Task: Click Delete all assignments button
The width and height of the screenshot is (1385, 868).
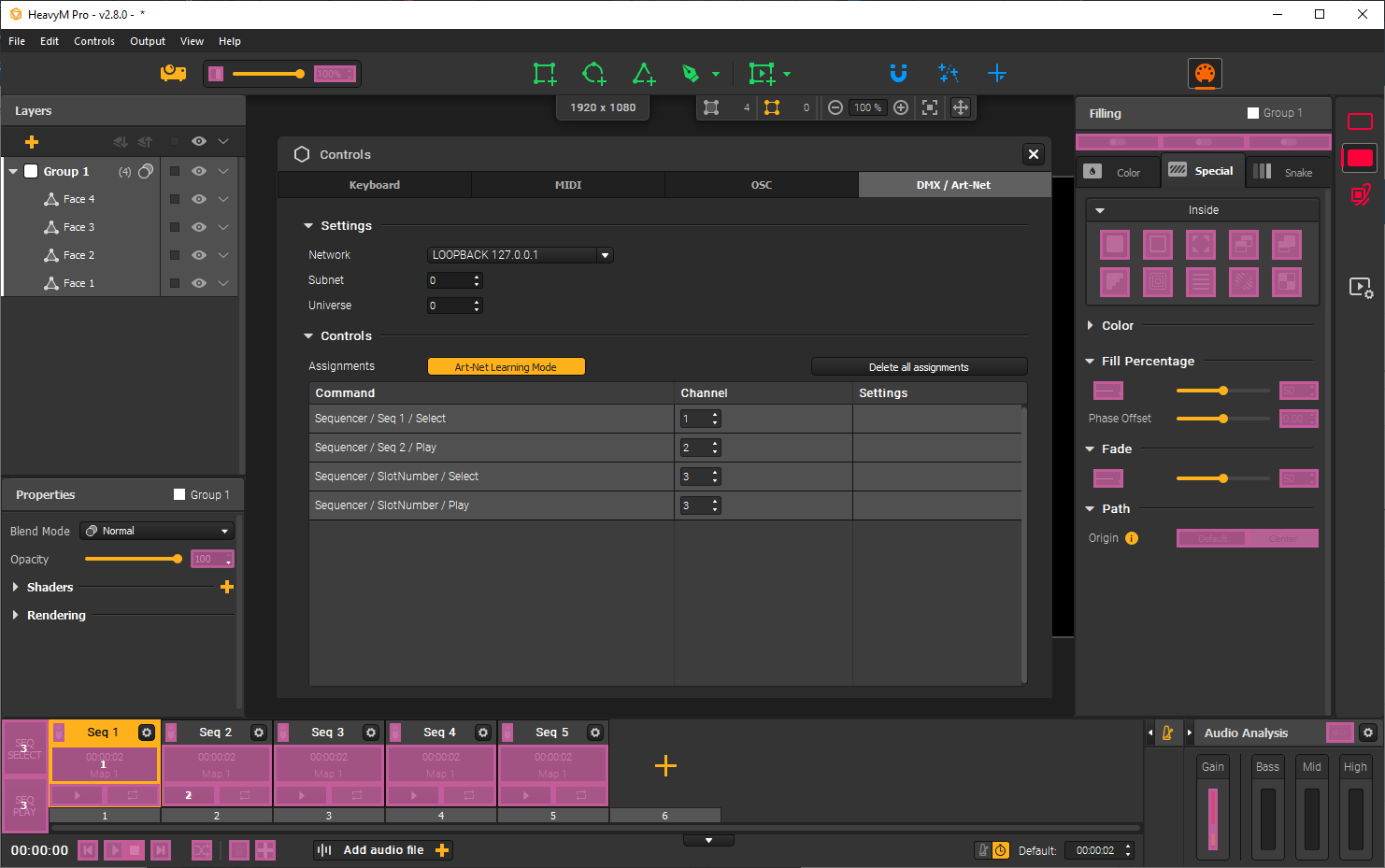Action: tap(919, 366)
